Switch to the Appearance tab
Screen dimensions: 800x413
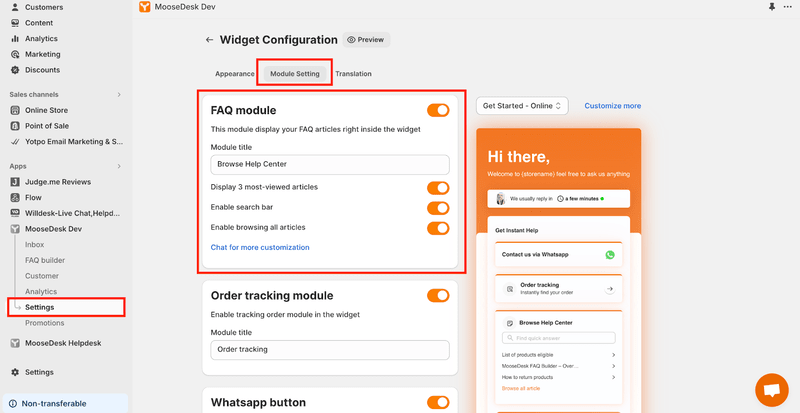[235, 74]
